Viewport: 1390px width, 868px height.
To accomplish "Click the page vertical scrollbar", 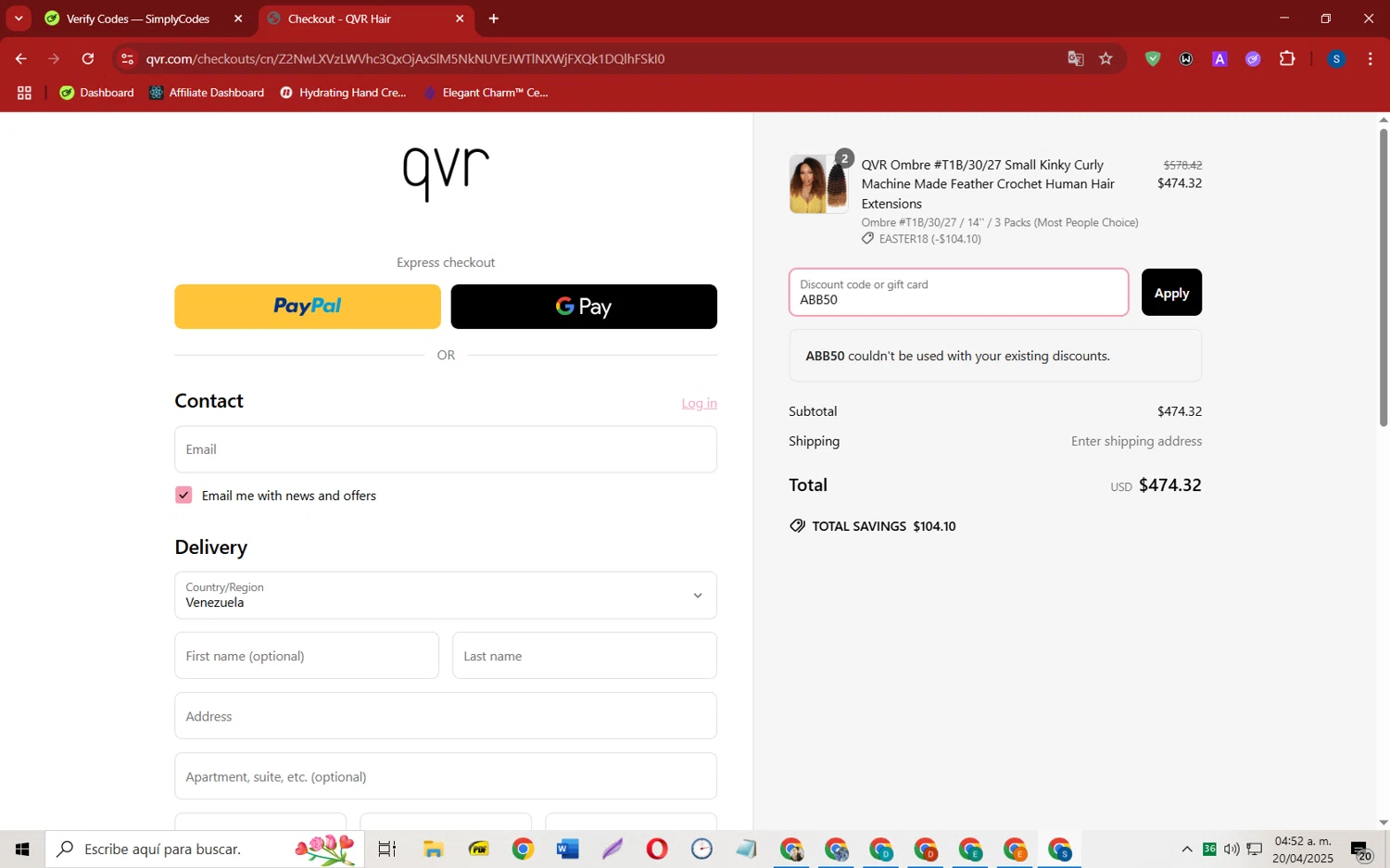I will [x=1384, y=278].
